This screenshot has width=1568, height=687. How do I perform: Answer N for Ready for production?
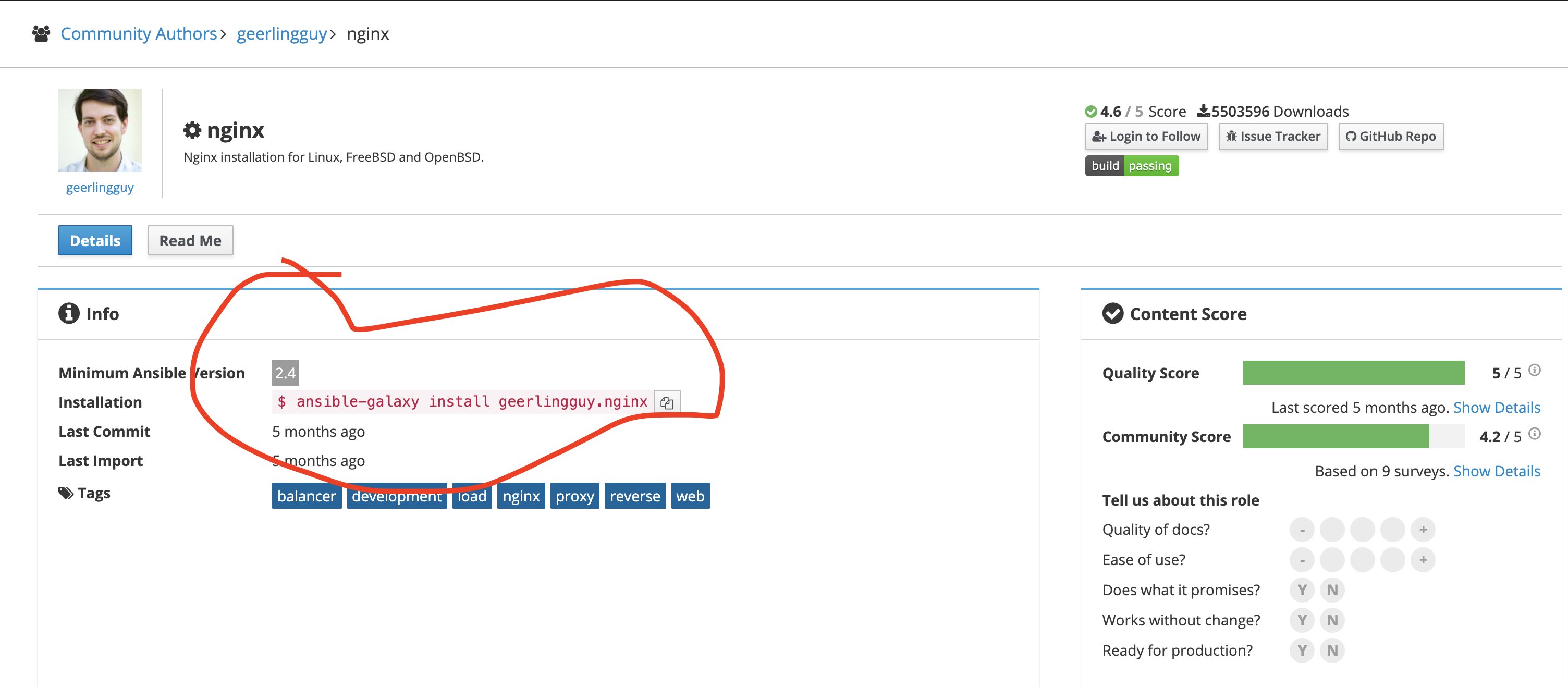point(1332,651)
